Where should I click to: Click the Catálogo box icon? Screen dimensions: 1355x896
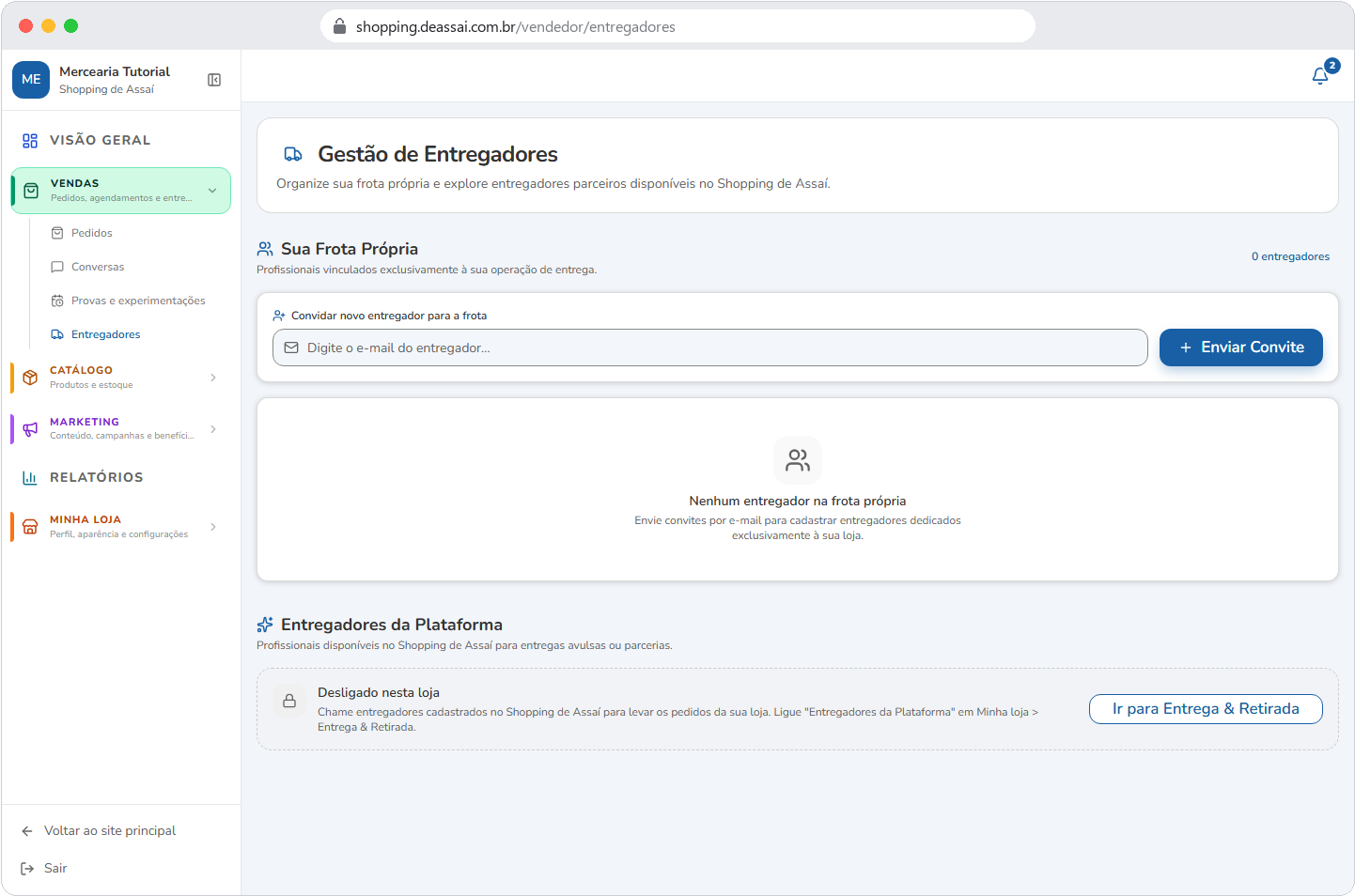coord(30,378)
